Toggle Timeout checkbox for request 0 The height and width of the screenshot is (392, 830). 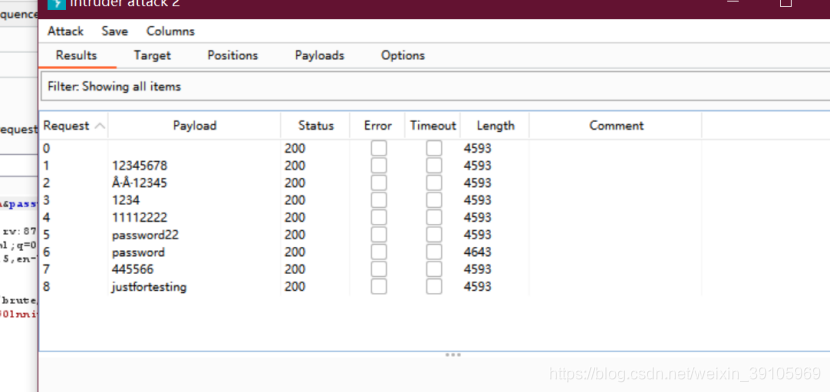tap(434, 148)
